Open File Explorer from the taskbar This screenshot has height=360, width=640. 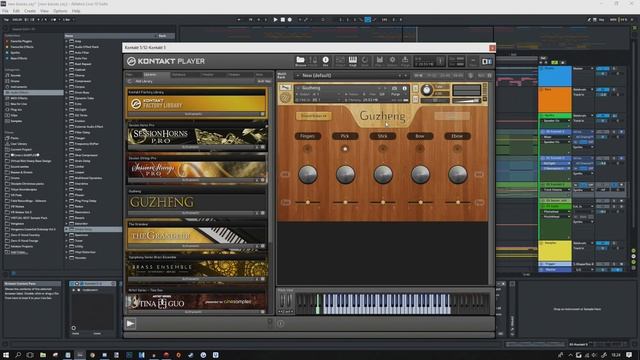tap(42, 355)
